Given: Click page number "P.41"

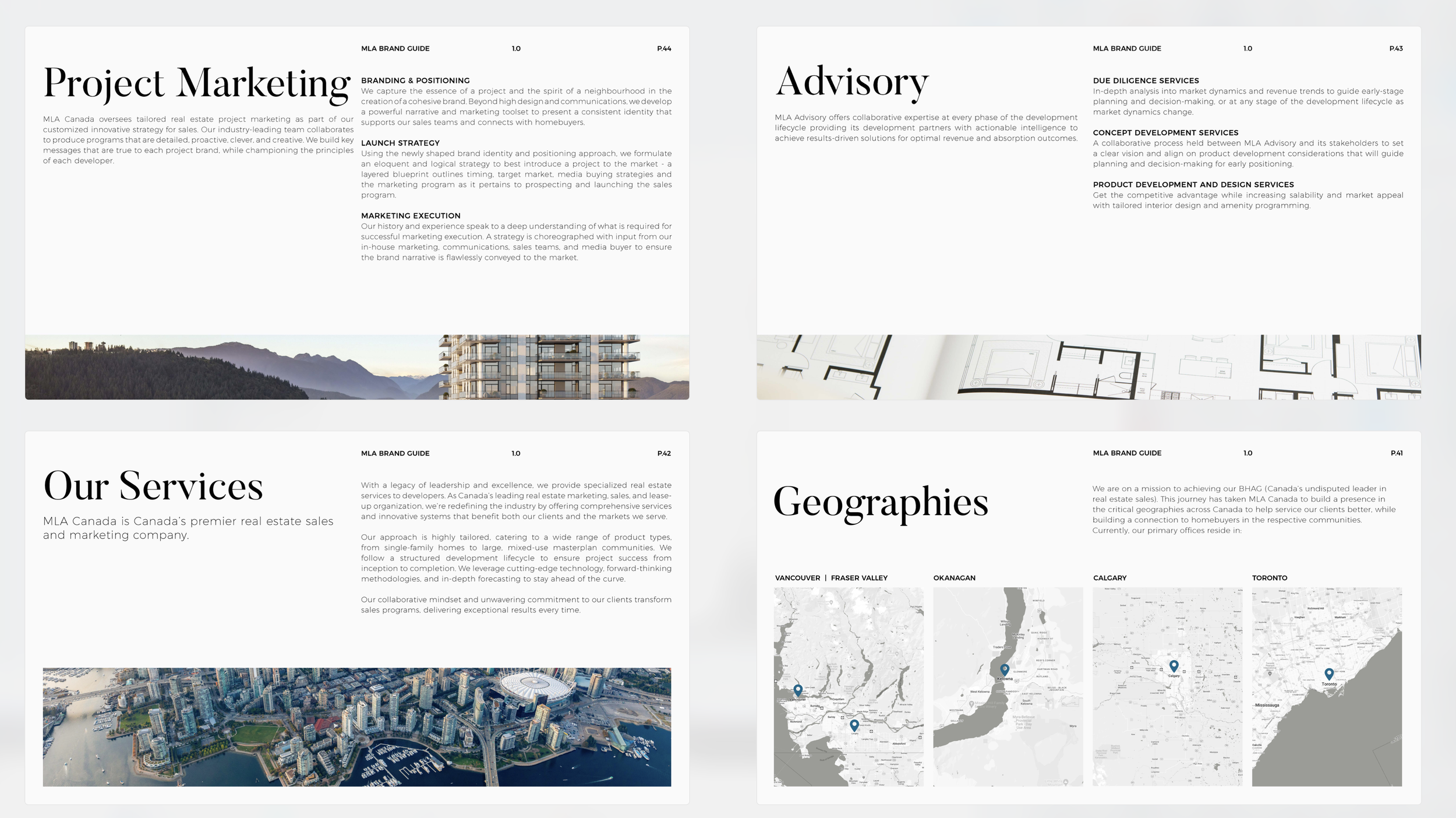Looking at the screenshot, I should click(1397, 453).
